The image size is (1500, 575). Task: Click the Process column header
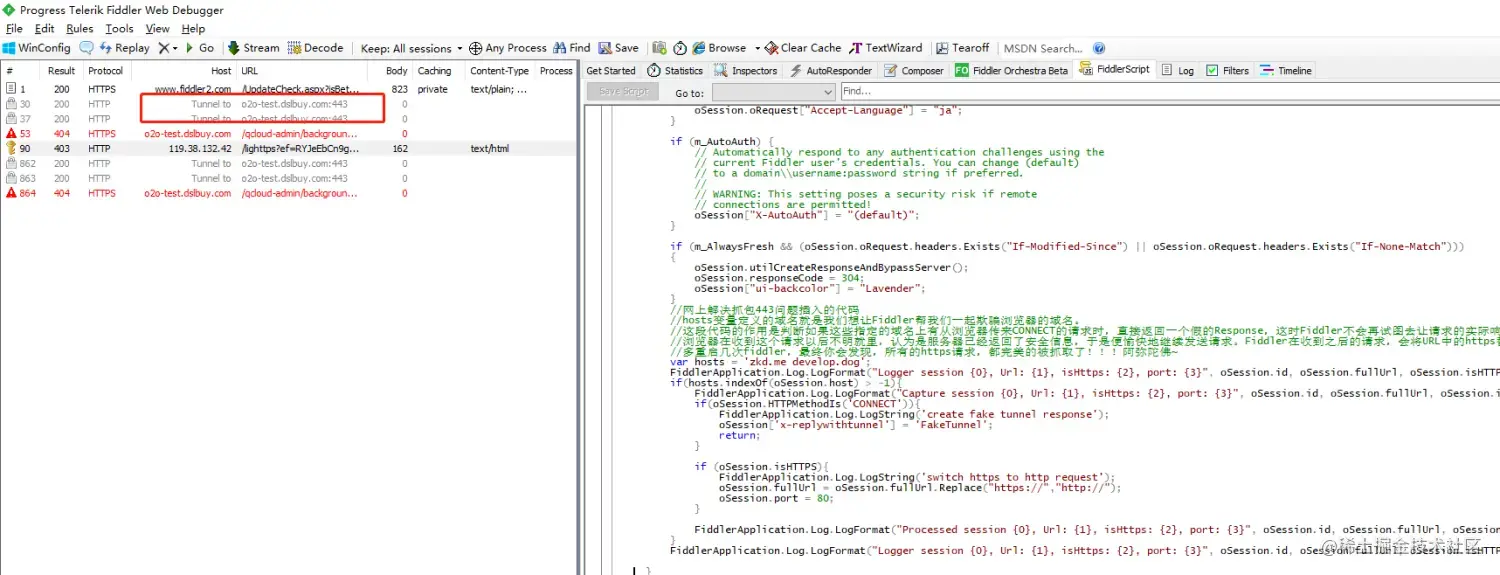click(556, 71)
